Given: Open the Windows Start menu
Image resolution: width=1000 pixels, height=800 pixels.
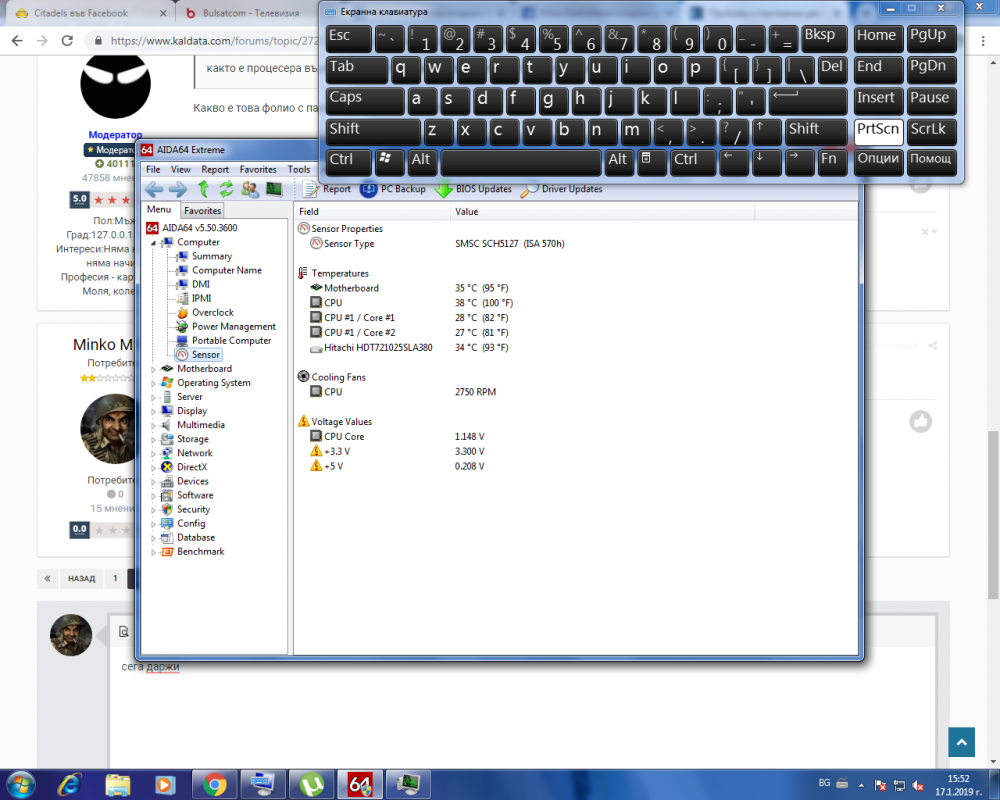Looking at the screenshot, I should pos(19,784).
